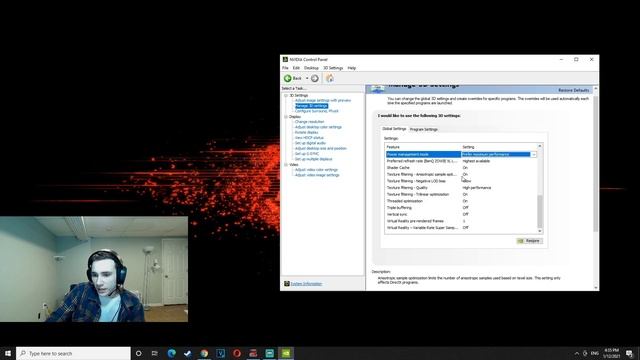Open the notification center icon
The width and height of the screenshot is (640, 360).
pyautogui.click(x=630, y=353)
